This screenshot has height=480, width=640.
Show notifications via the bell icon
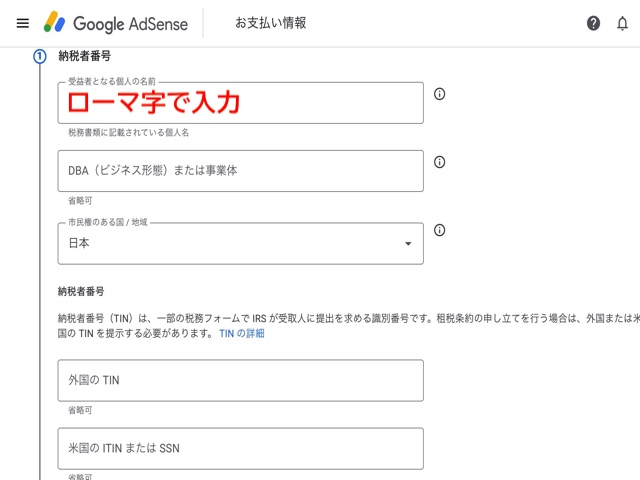[x=622, y=23]
